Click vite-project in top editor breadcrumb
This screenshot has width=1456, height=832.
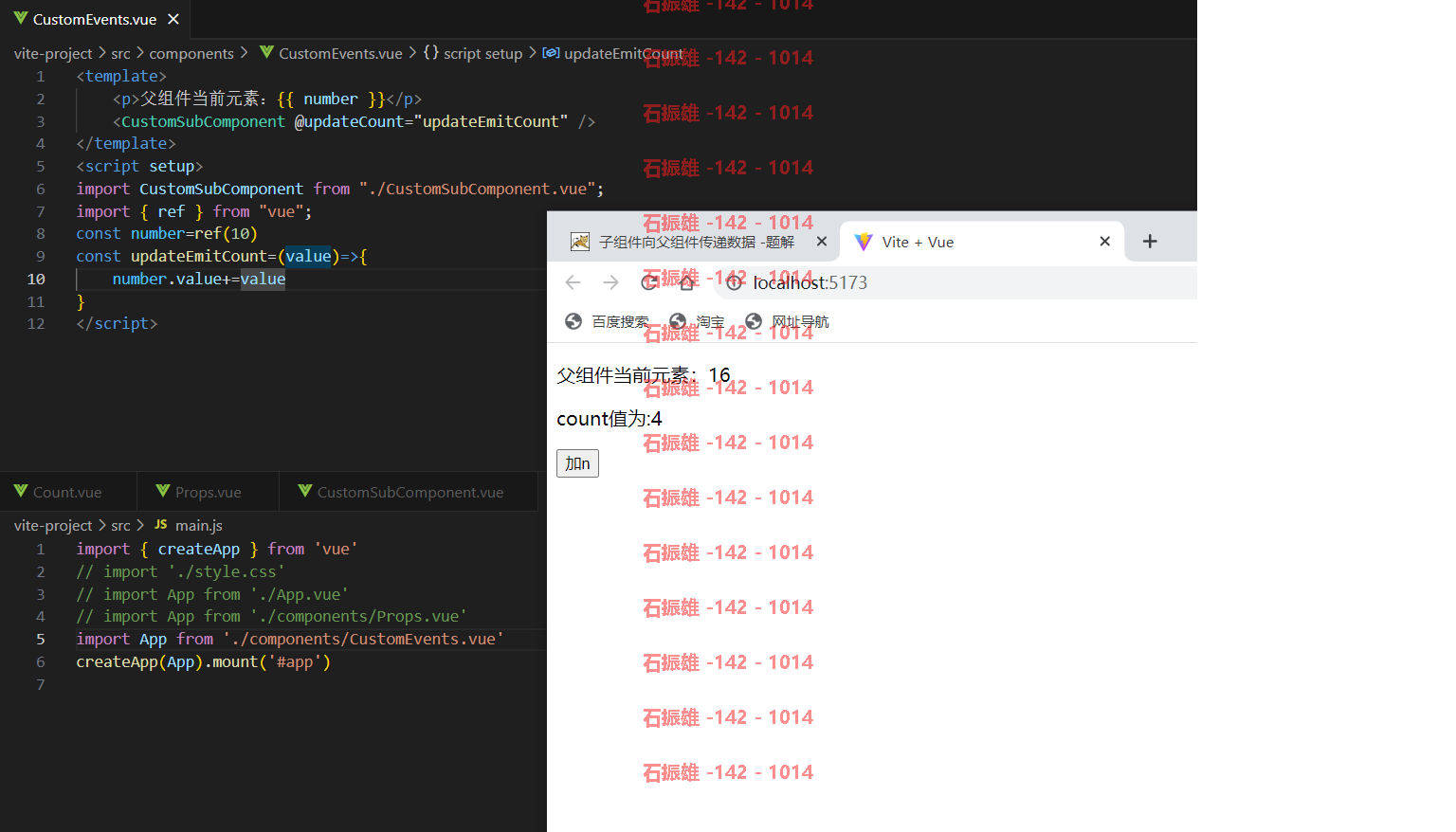click(53, 53)
